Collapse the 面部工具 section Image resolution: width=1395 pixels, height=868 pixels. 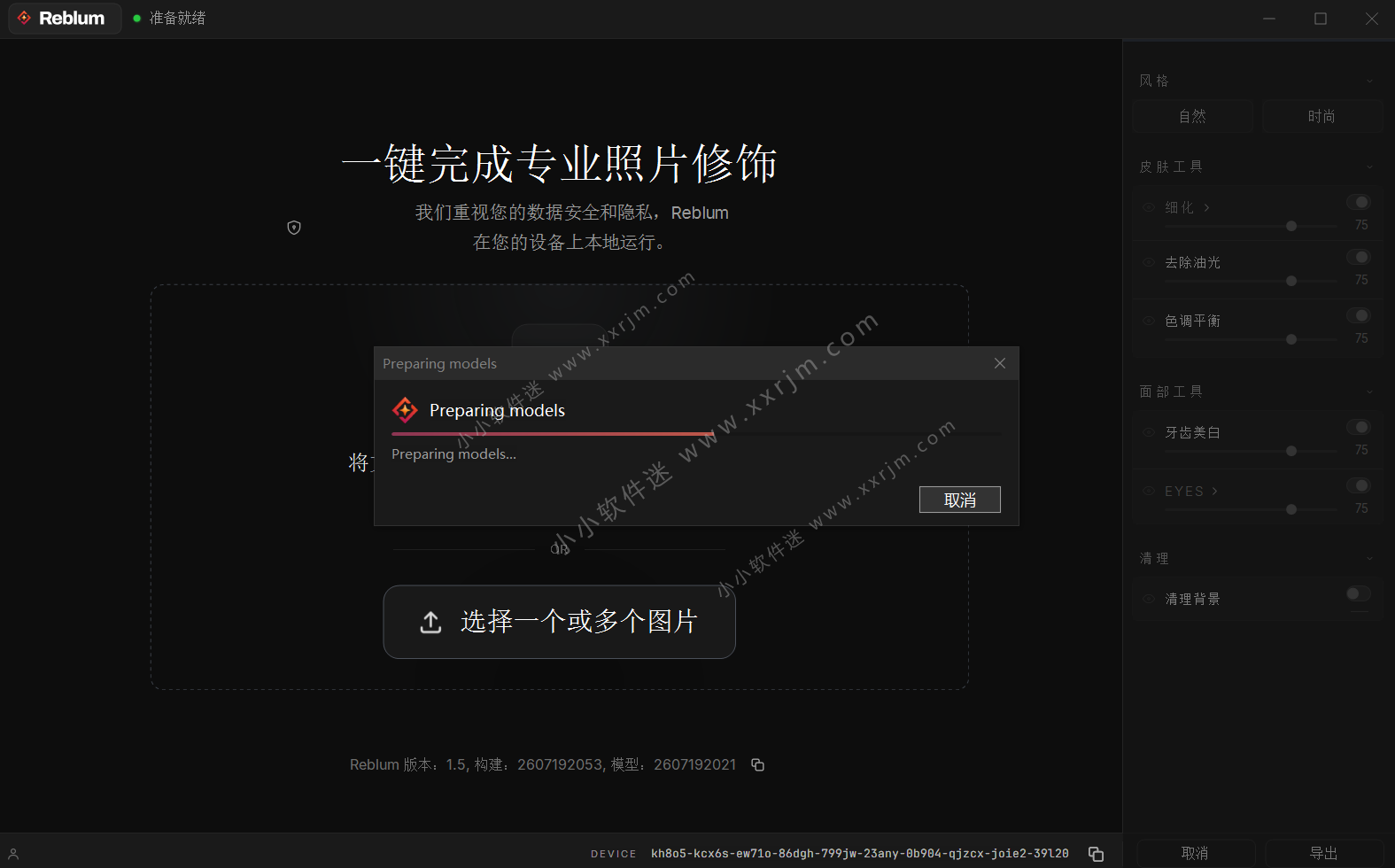[1370, 391]
